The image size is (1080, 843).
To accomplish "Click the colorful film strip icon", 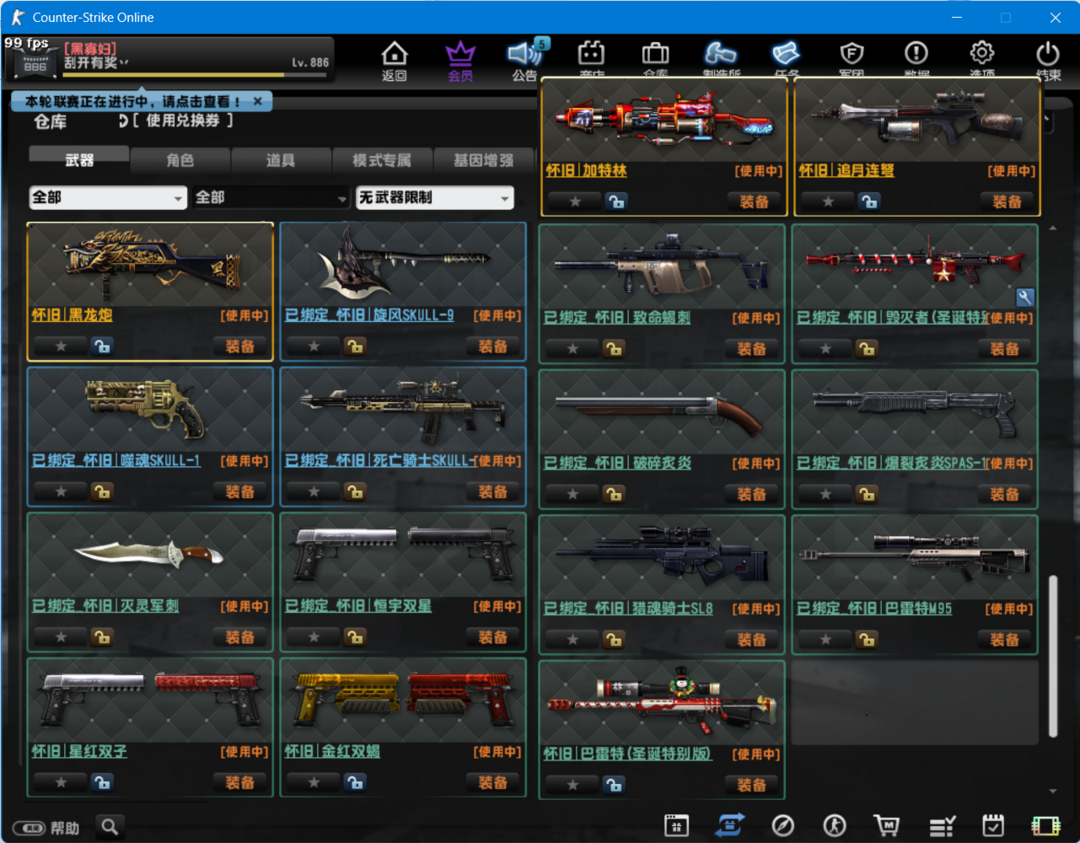I will coord(1046,826).
